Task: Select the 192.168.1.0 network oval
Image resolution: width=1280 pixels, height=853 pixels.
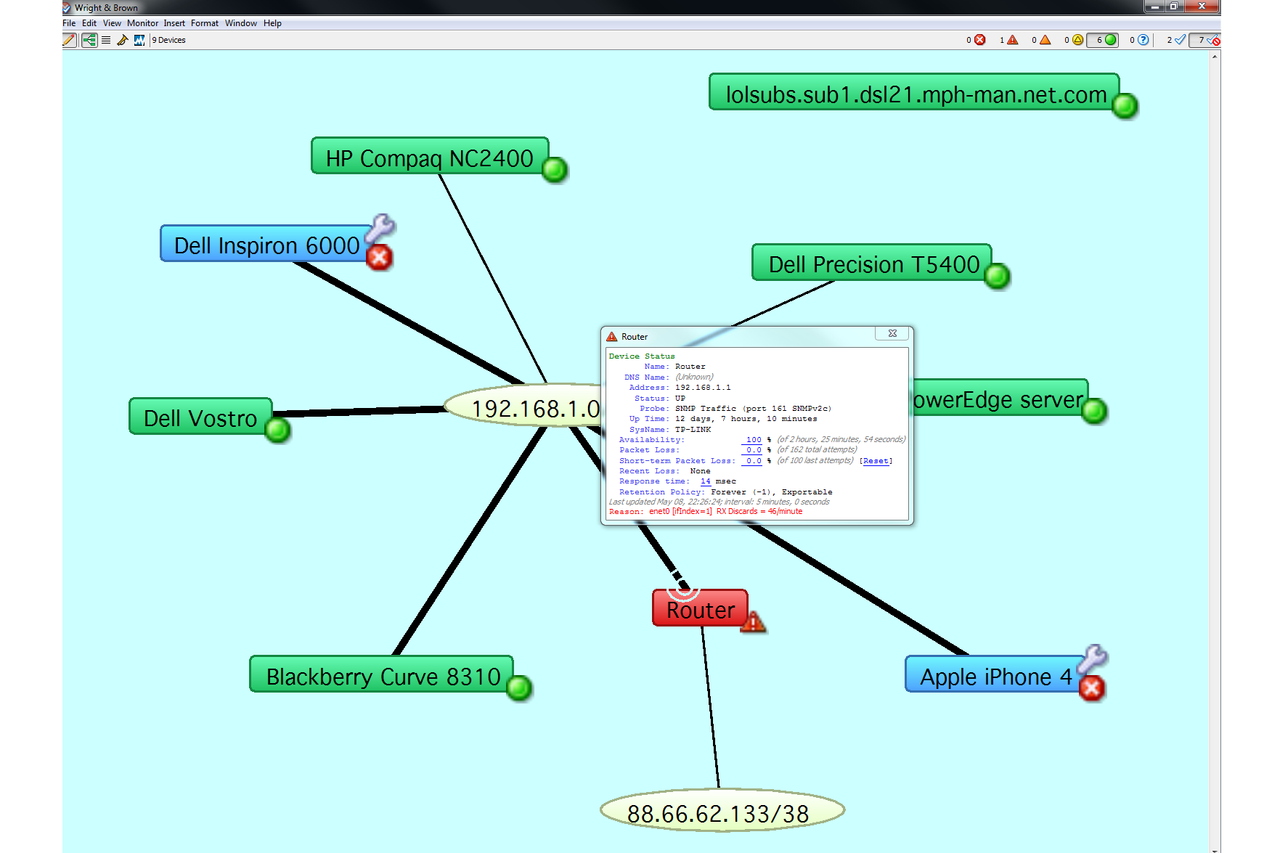Action: [523, 407]
